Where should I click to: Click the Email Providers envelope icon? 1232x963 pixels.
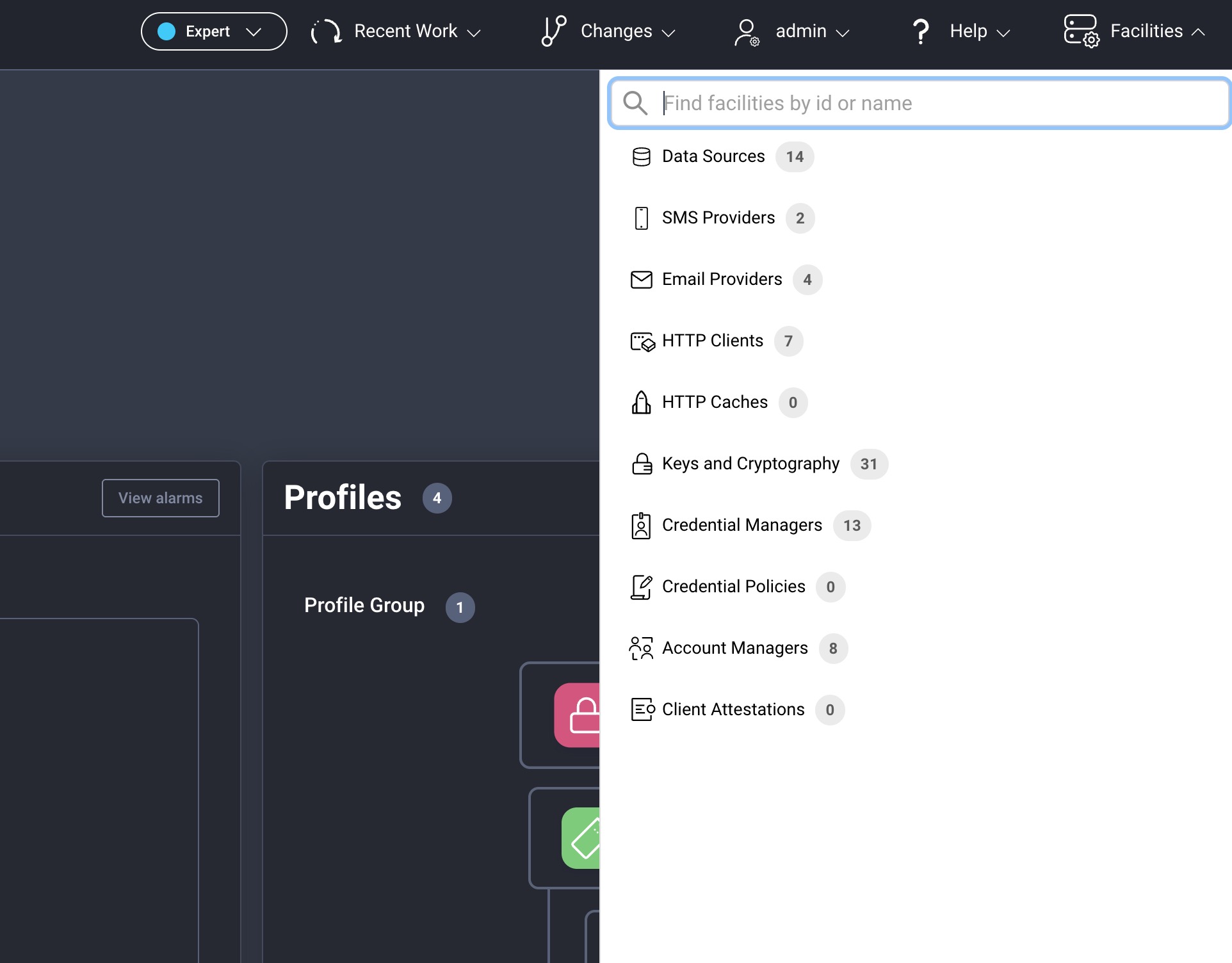point(641,280)
